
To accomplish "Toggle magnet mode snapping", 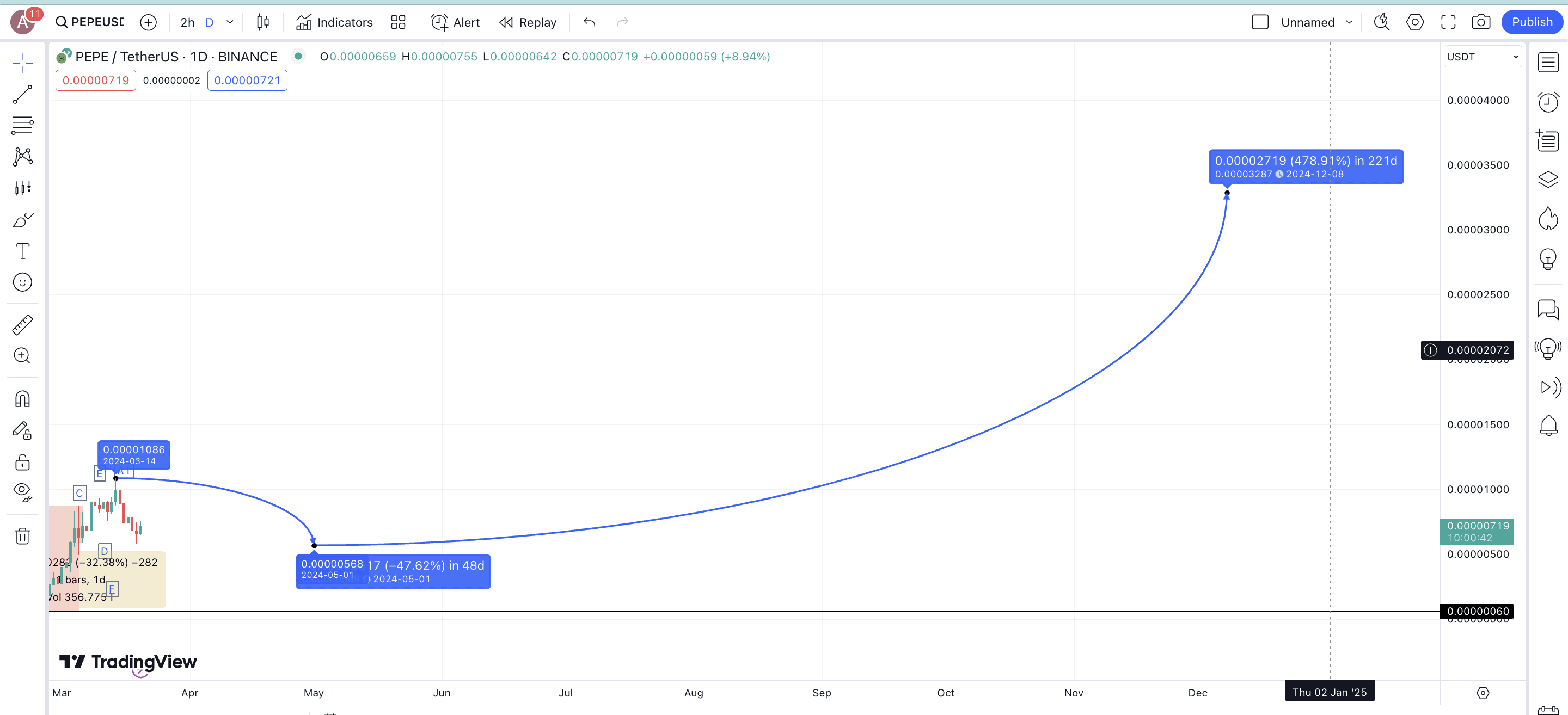I will pos(22,399).
